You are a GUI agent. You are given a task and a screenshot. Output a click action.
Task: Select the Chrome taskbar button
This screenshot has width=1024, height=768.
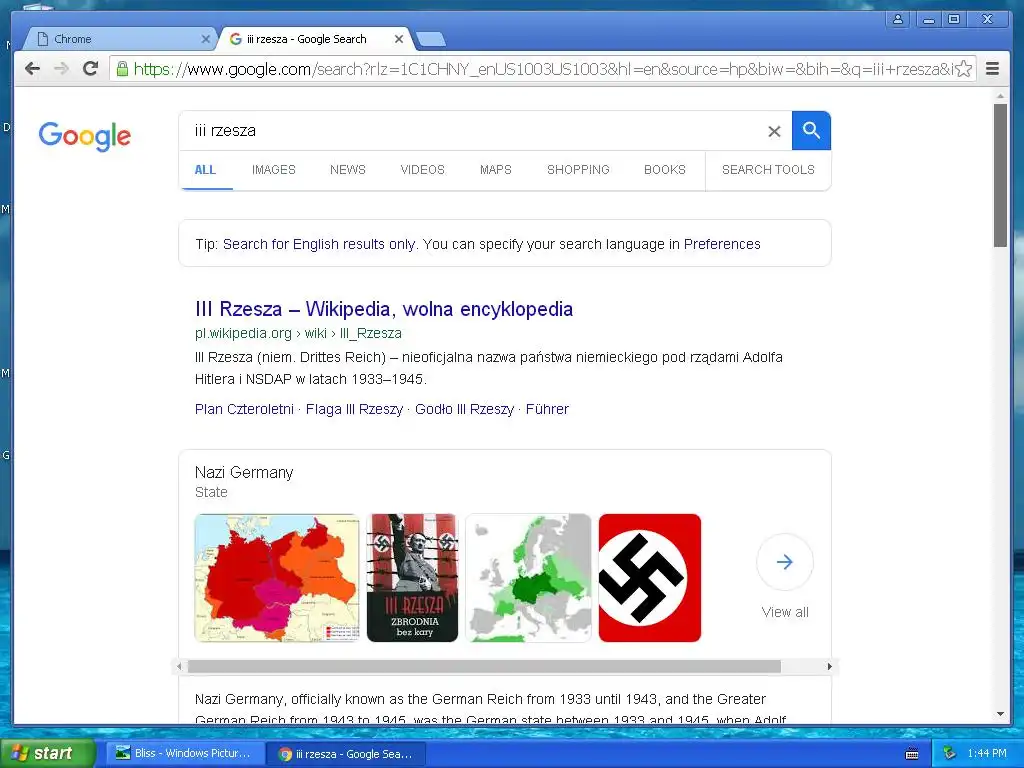(346, 754)
